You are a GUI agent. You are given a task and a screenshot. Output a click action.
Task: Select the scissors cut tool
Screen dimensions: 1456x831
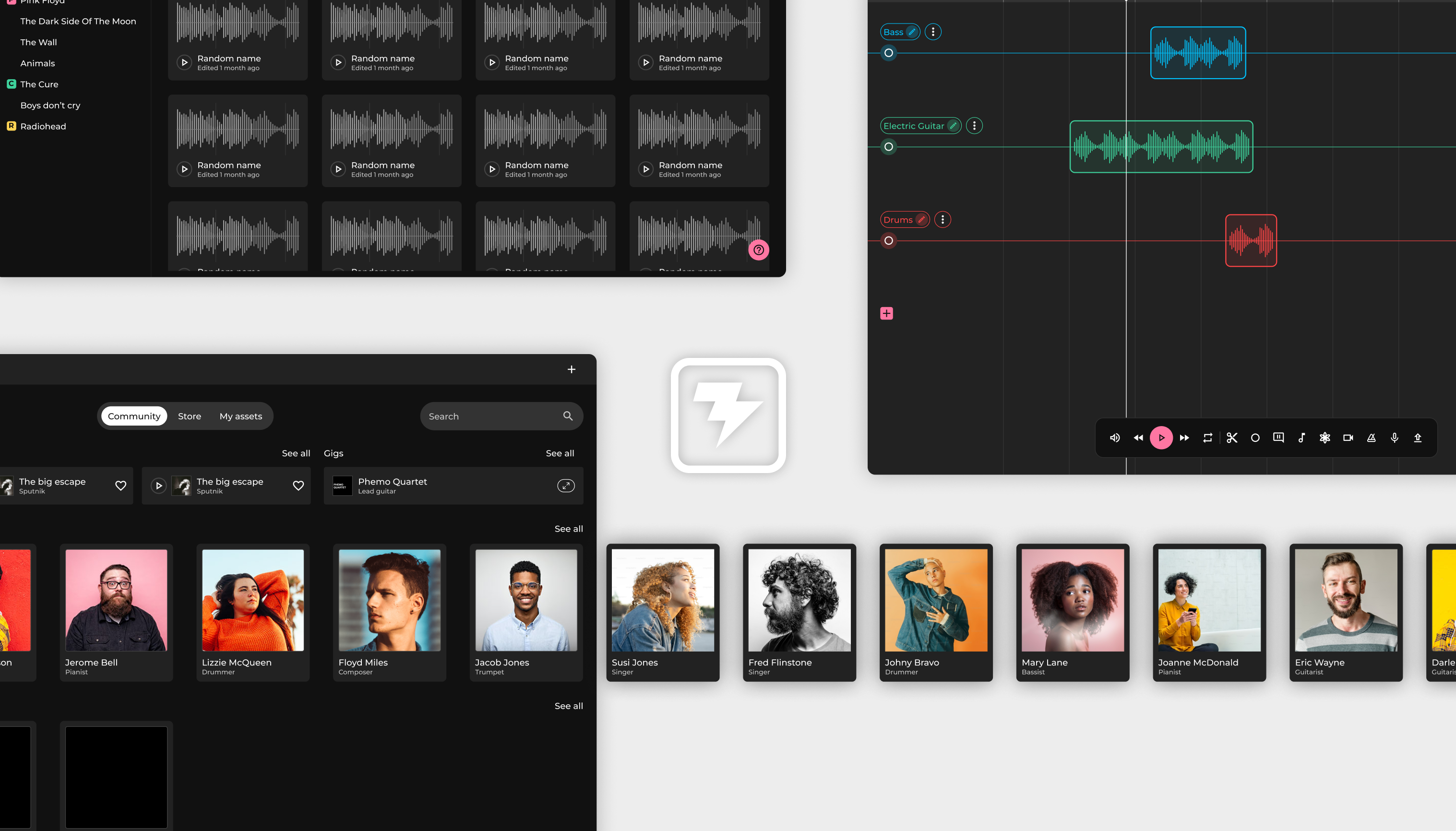(x=1232, y=438)
